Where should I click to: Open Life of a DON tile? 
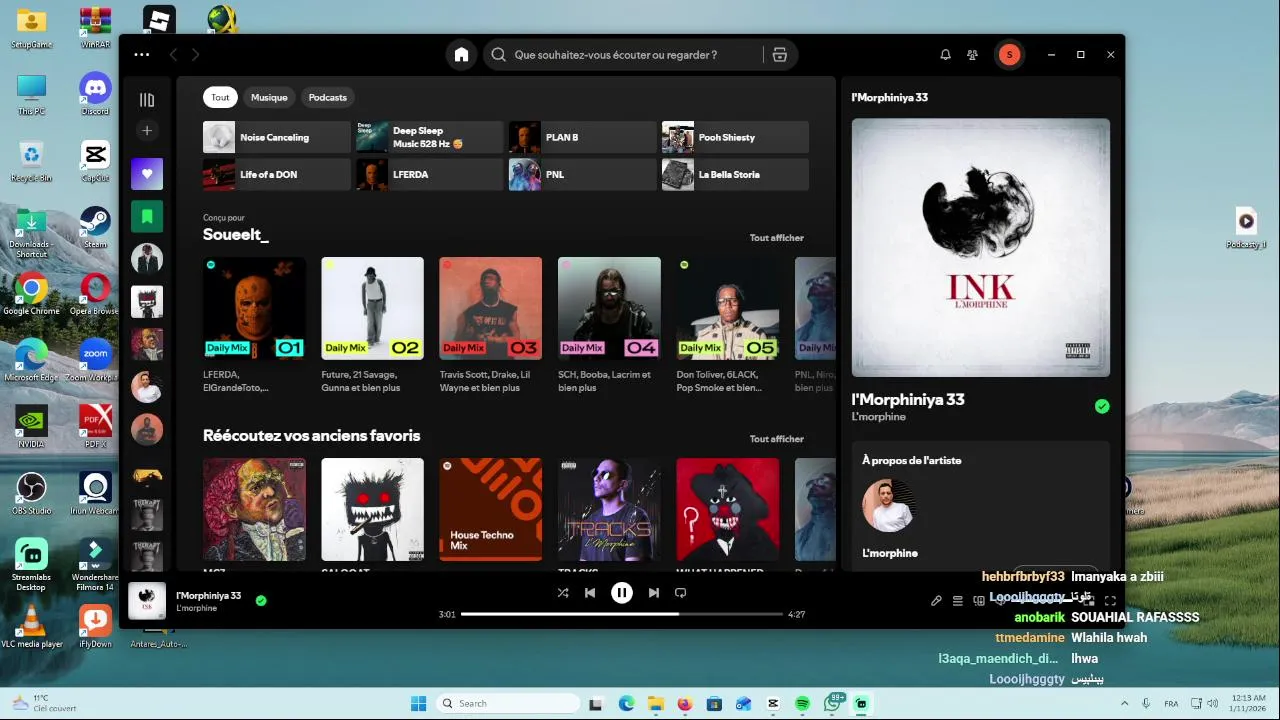click(x=276, y=174)
